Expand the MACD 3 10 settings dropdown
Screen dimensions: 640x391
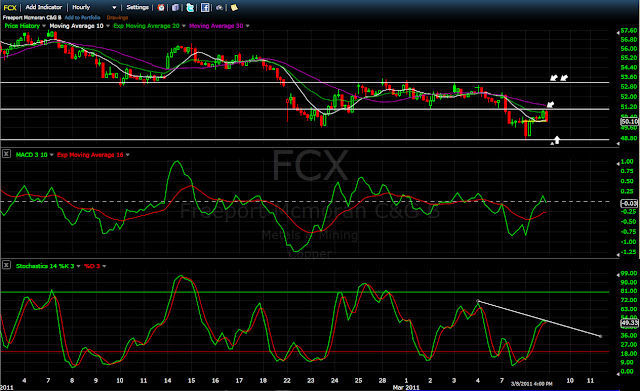[x=51, y=155]
